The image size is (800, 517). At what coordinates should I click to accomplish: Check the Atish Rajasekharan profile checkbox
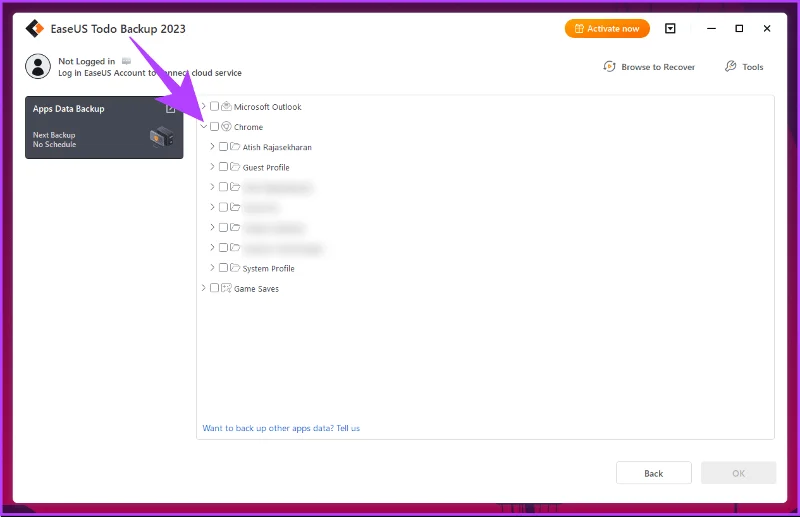(223, 146)
